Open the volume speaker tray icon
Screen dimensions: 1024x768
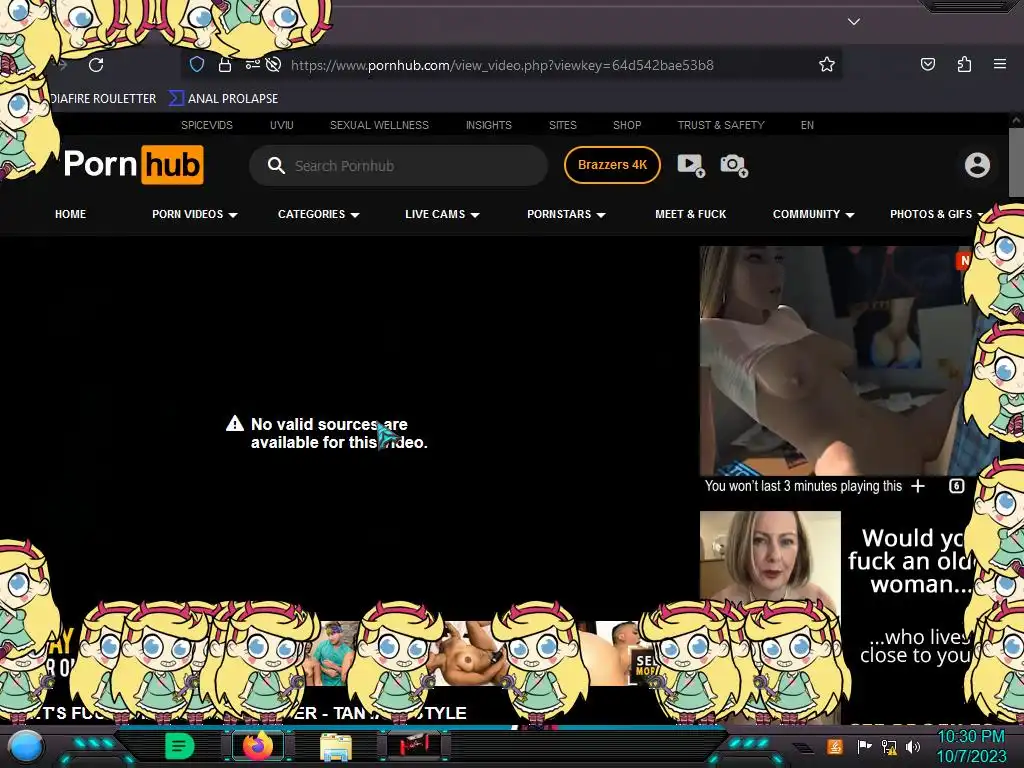(x=912, y=746)
